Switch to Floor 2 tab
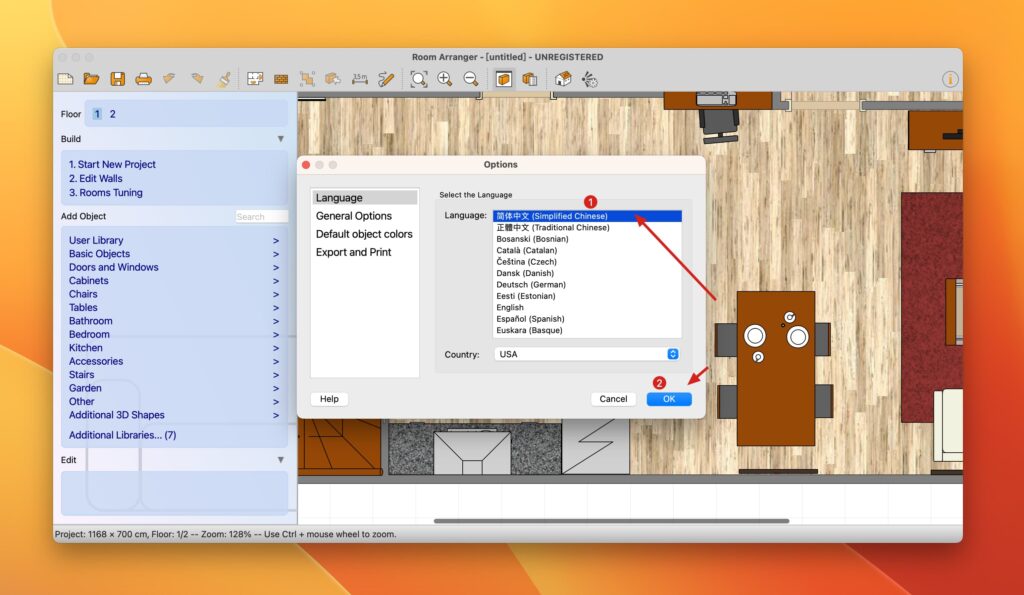Viewport: 1024px width, 595px height. pyautogui.click(x=110, y=114)
